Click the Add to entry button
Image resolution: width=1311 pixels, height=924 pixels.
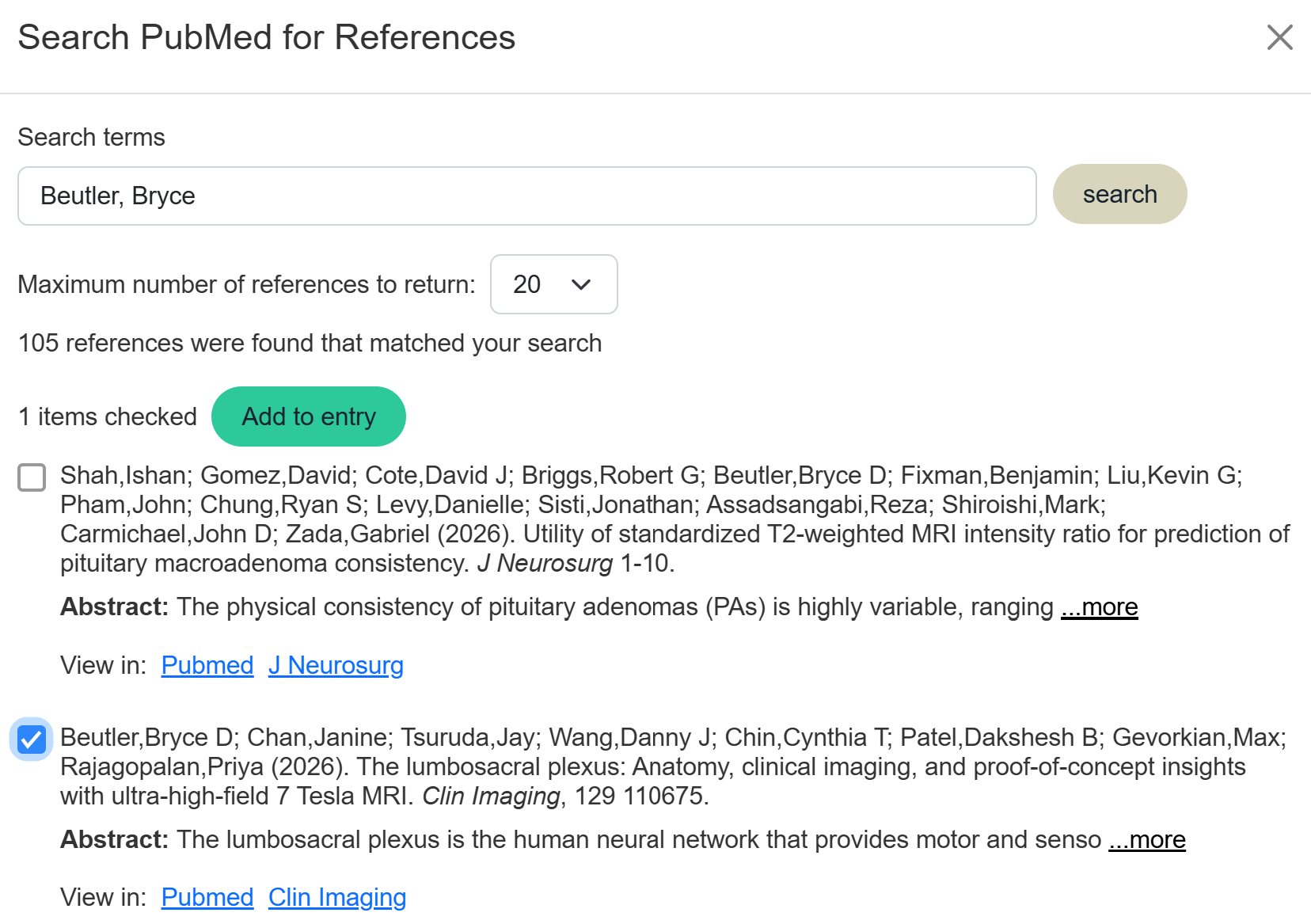click(x=308, y=416)
